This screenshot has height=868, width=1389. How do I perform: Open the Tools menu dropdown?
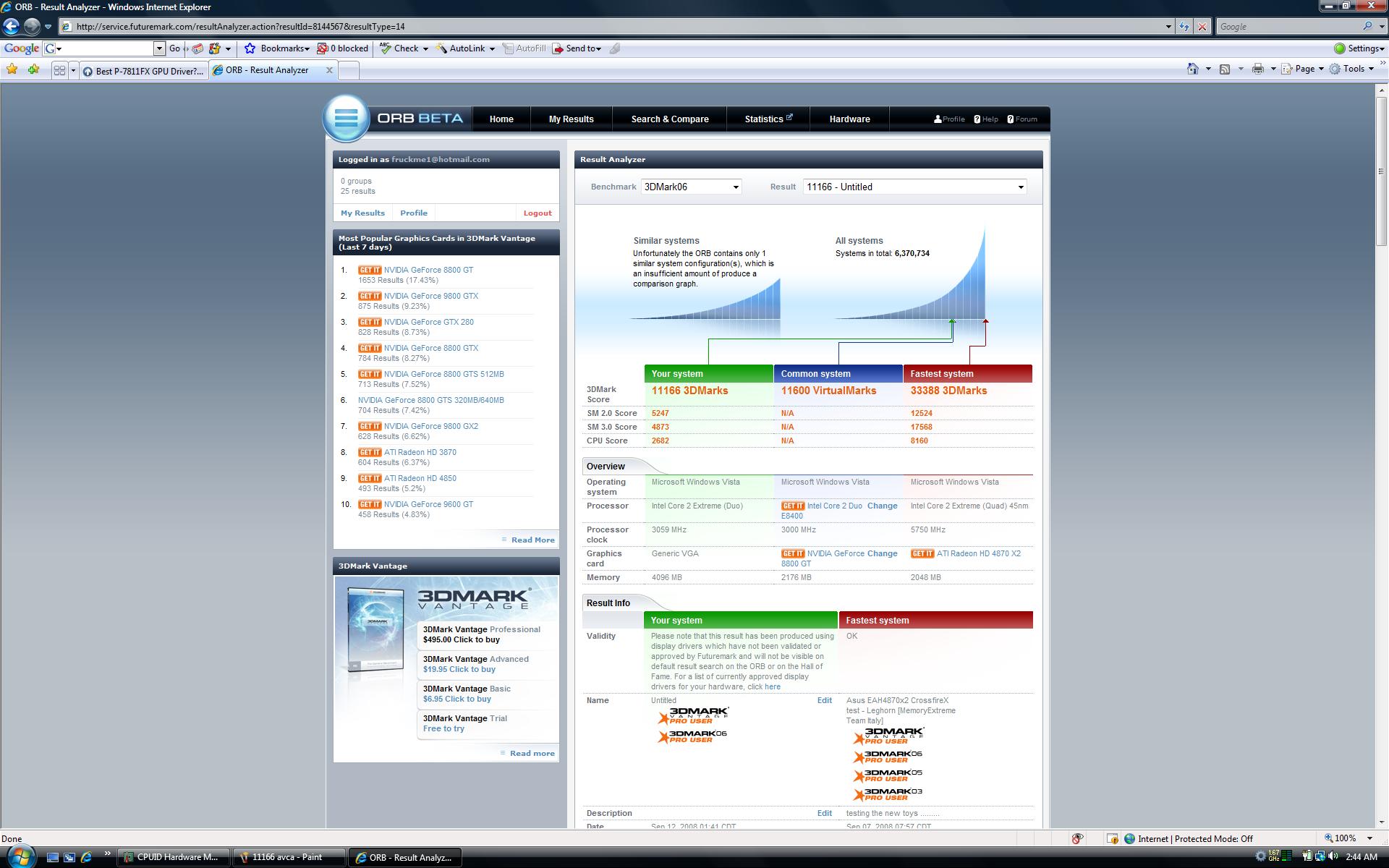coord(1351,69)
